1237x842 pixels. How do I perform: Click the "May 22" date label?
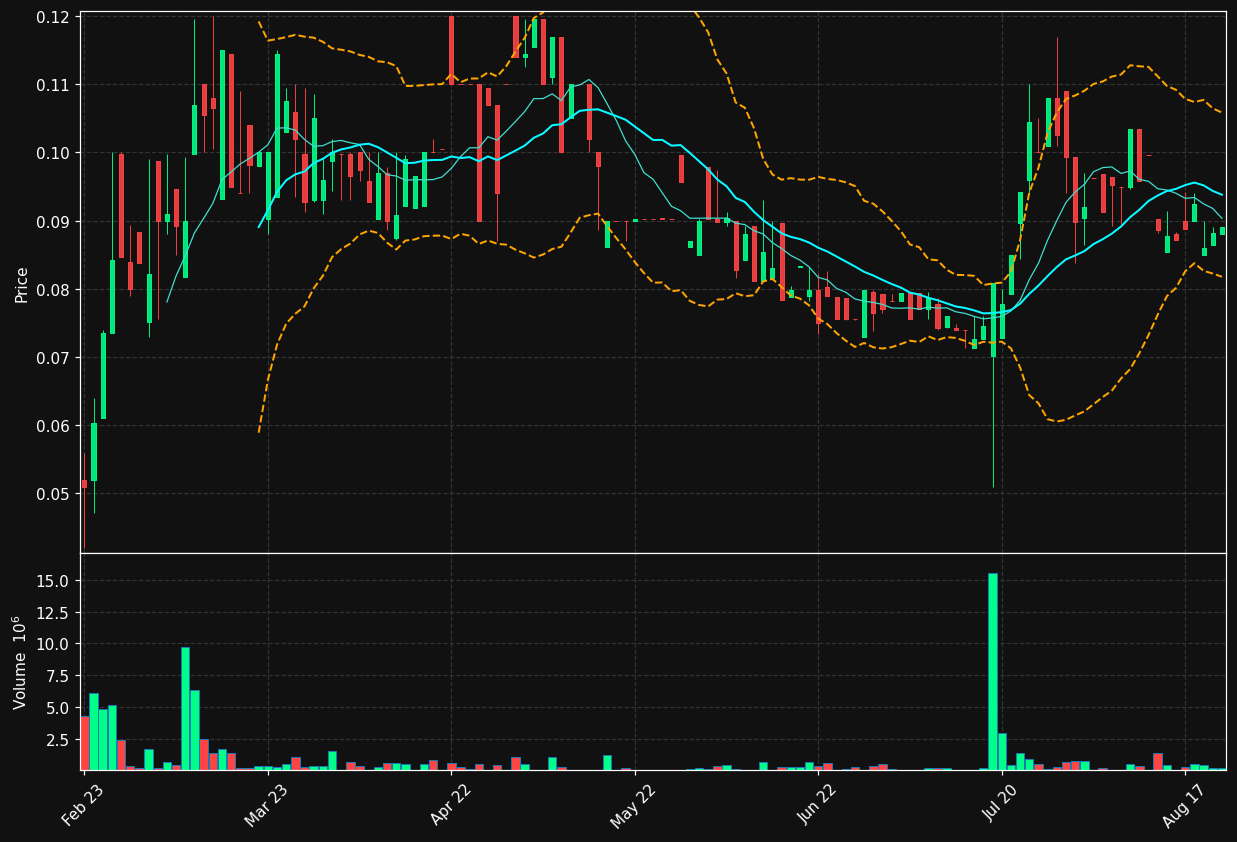click(633, 804)
